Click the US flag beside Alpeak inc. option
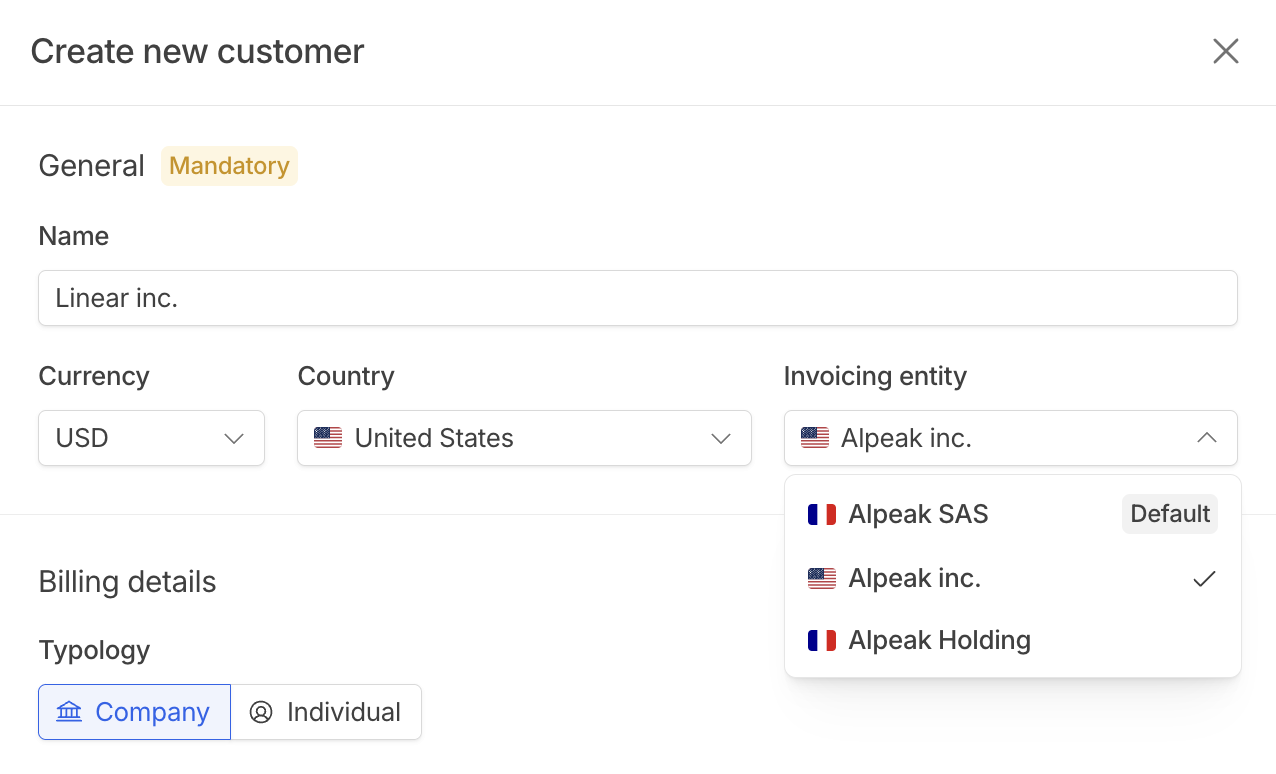Viewport: 1276px width, 774px height. [x=821, y=578]
